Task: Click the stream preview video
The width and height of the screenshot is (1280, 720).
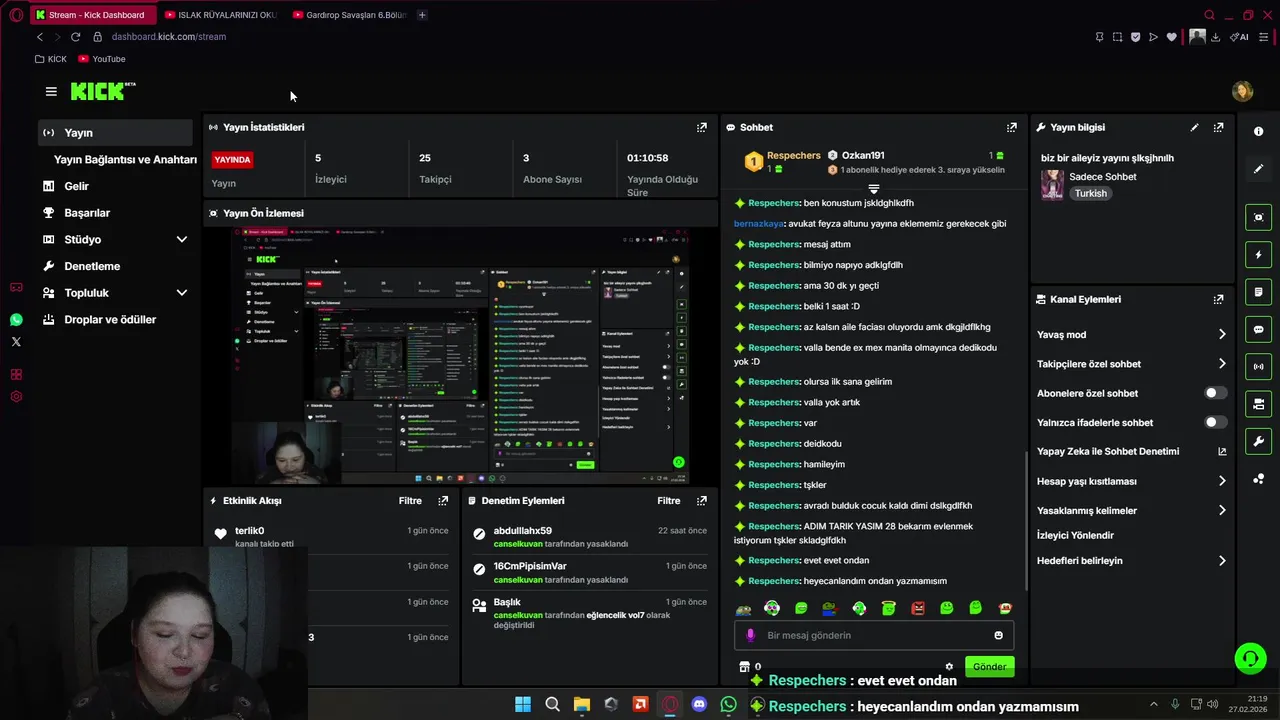Action: tap(461, 356)
